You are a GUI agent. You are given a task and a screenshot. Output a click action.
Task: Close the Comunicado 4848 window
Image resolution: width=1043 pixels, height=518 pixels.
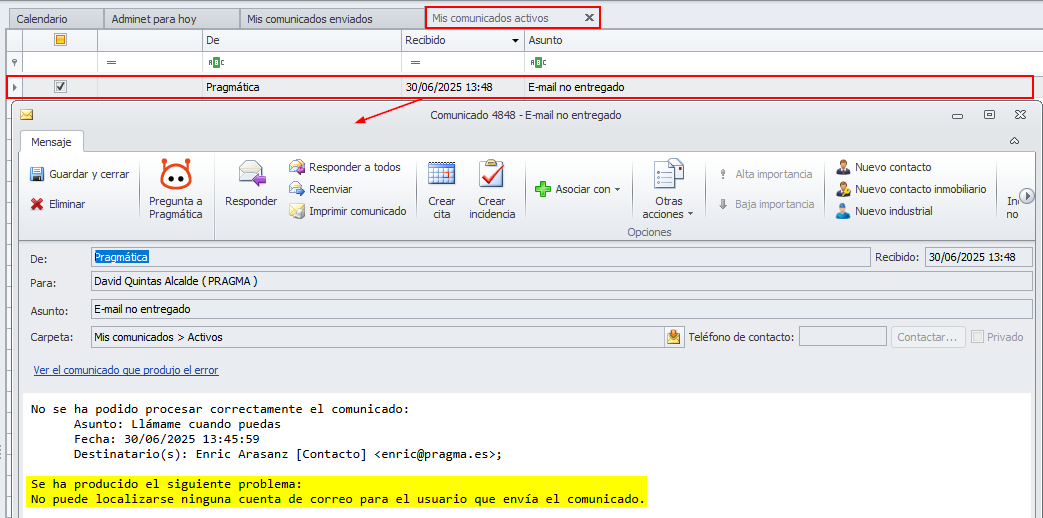(1020, 114)
